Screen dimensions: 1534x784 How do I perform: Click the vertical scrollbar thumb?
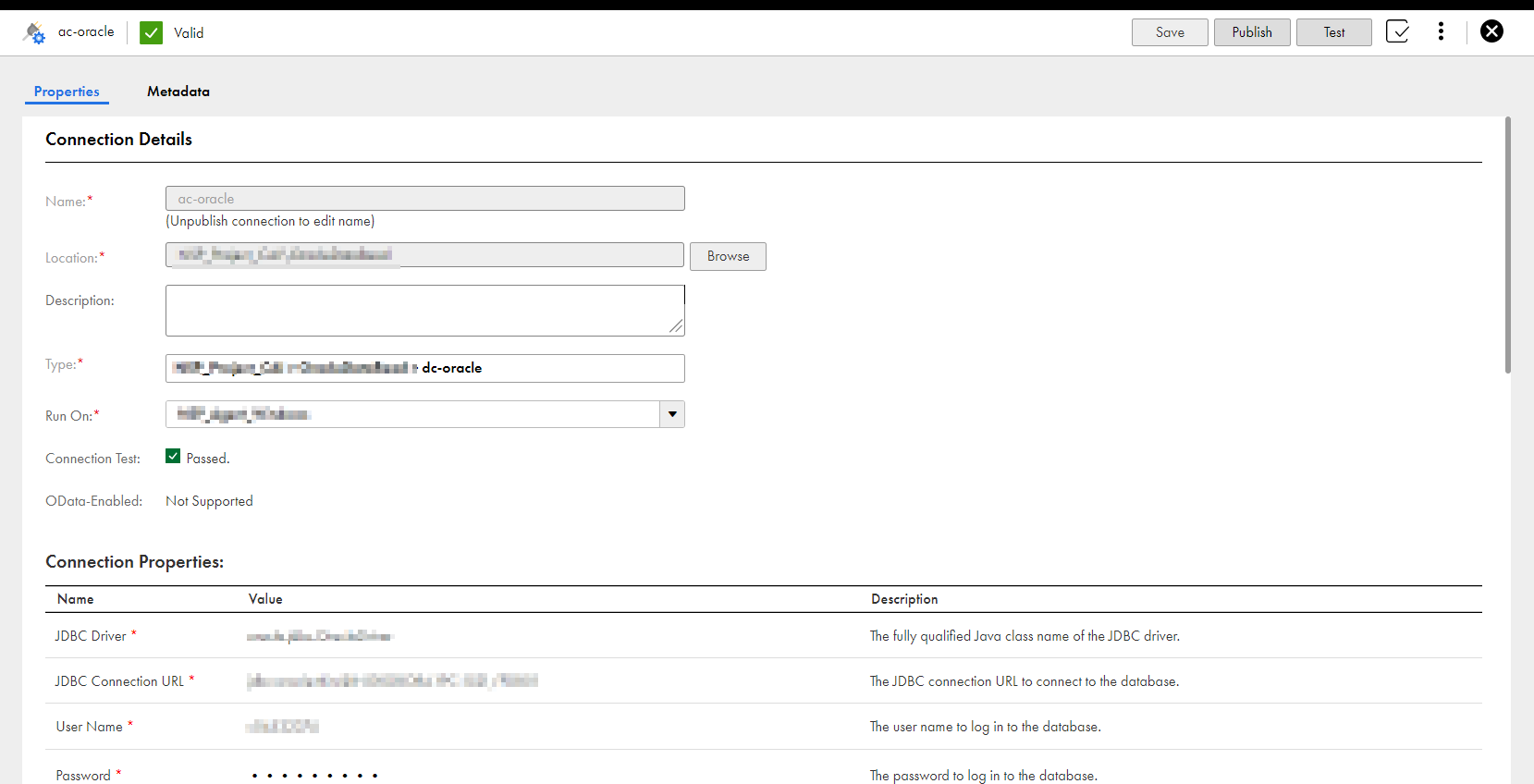point(1508,245)
